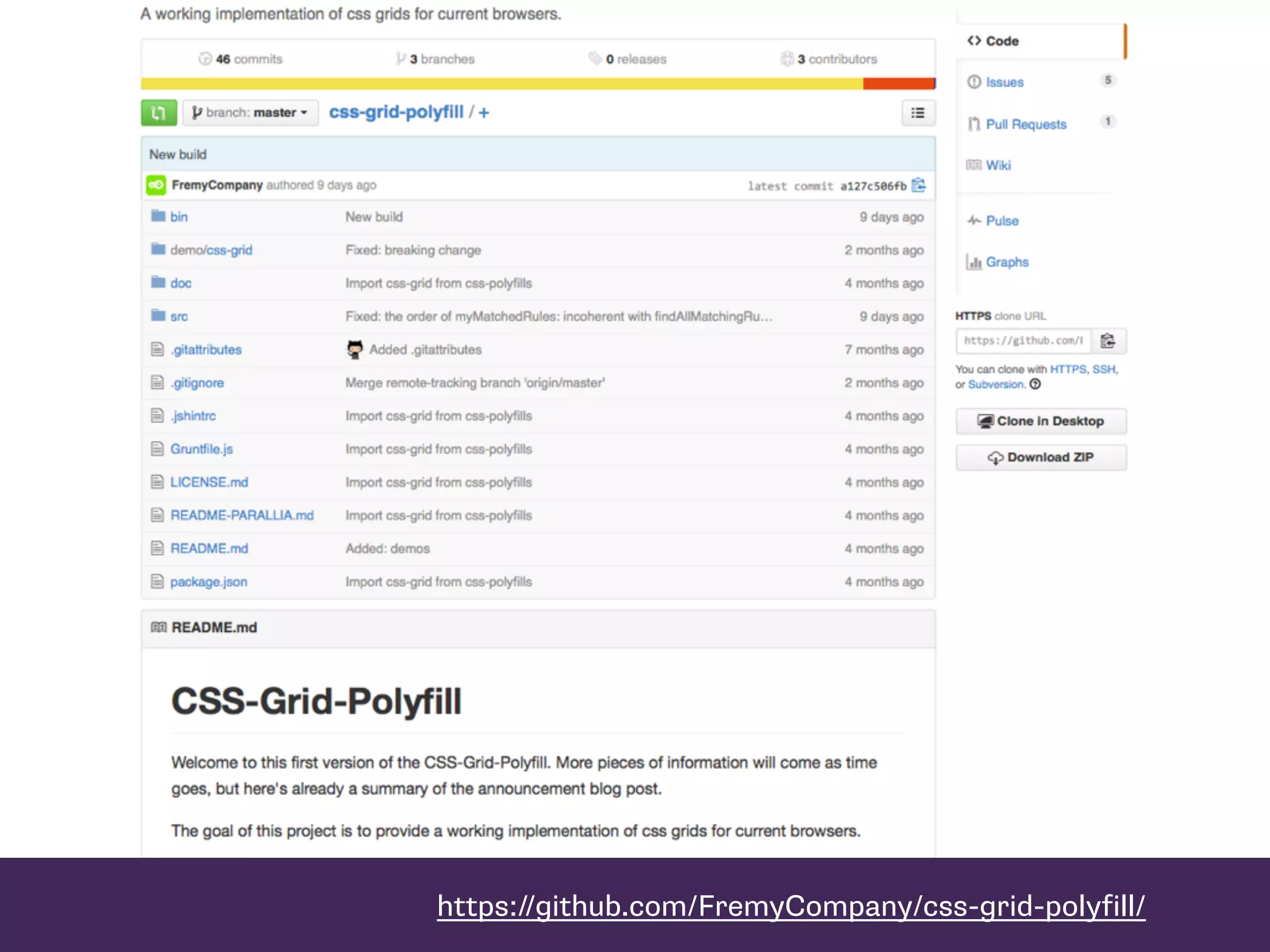The width and height of the screenshot is (1270, 952).
Task: Select the Code tab in sidebar
Action: (1041, 41)
